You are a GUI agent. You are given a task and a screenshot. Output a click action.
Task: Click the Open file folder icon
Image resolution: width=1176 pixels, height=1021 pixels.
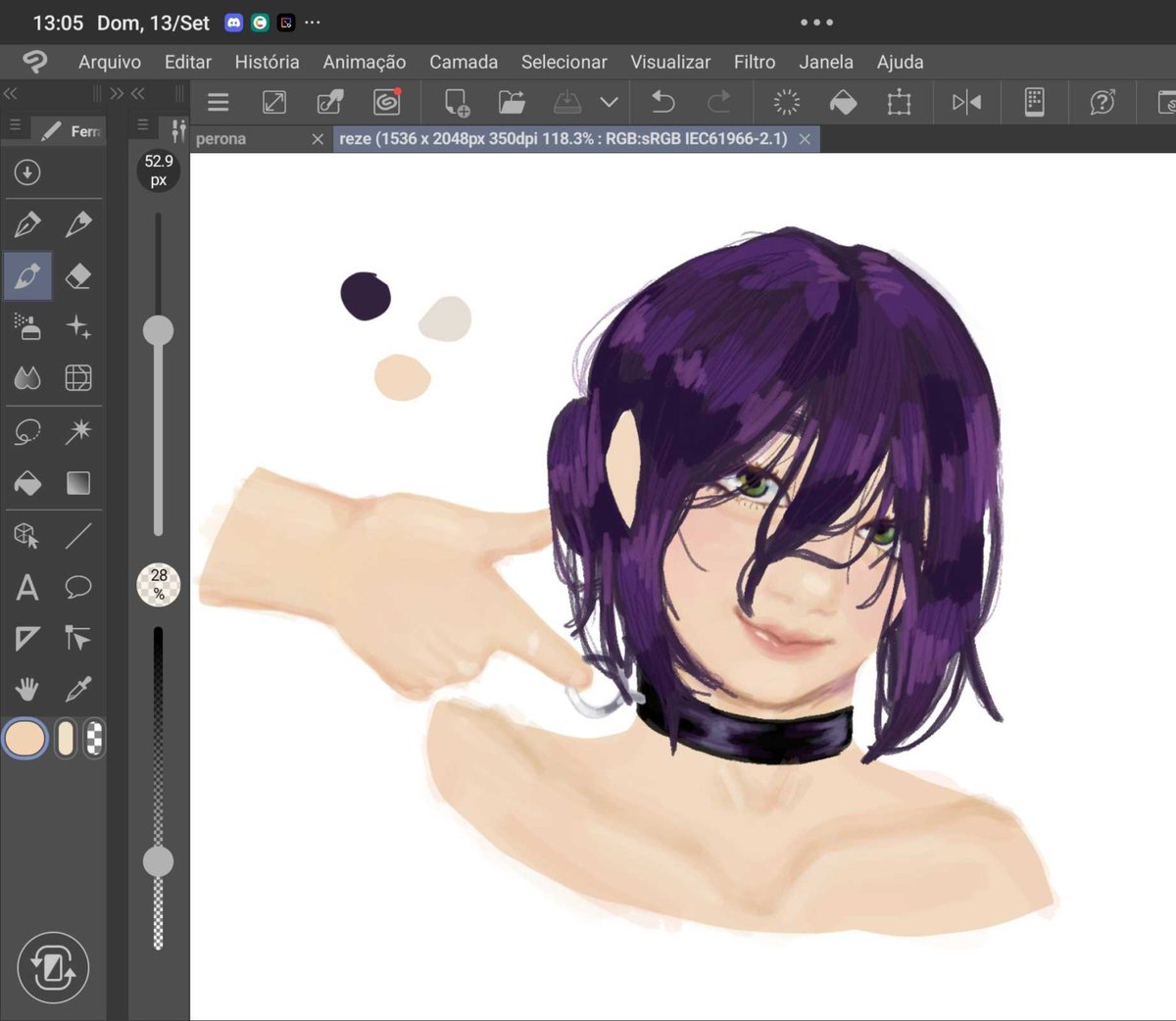pos(512,102)
